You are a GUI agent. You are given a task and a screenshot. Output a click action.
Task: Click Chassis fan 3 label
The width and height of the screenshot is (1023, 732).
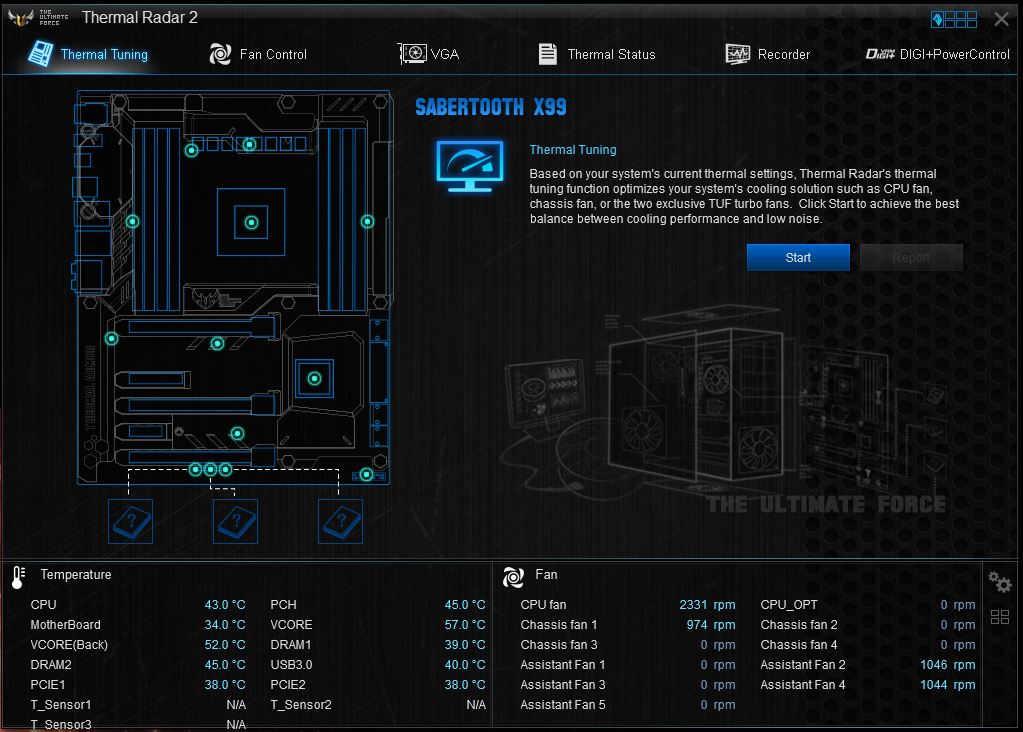[558, 645]
